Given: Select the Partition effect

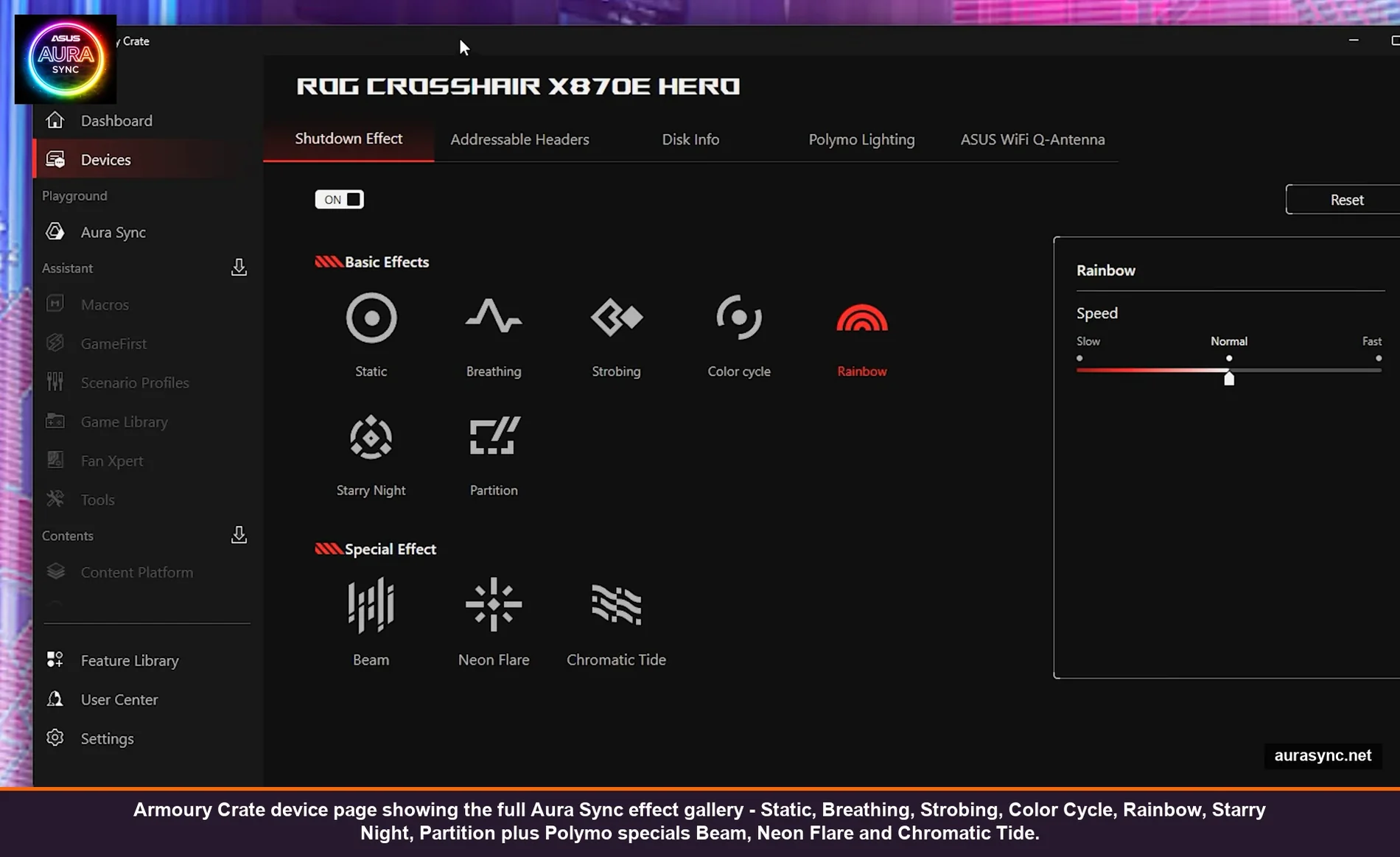Looking at the screenshot, I should 493,438.
